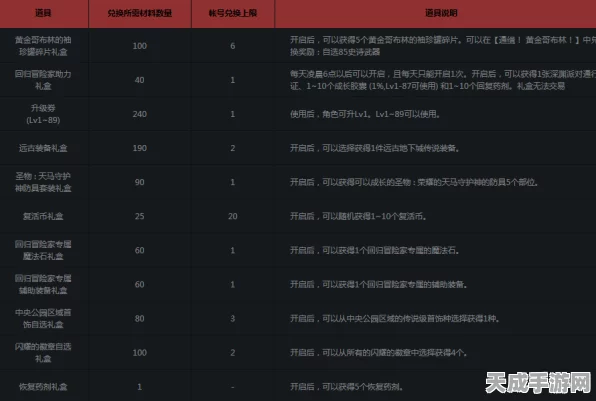
Task: Click exchange limit 1 in 辅助装备礼盒 row
Action: click(x=233, y=285)
